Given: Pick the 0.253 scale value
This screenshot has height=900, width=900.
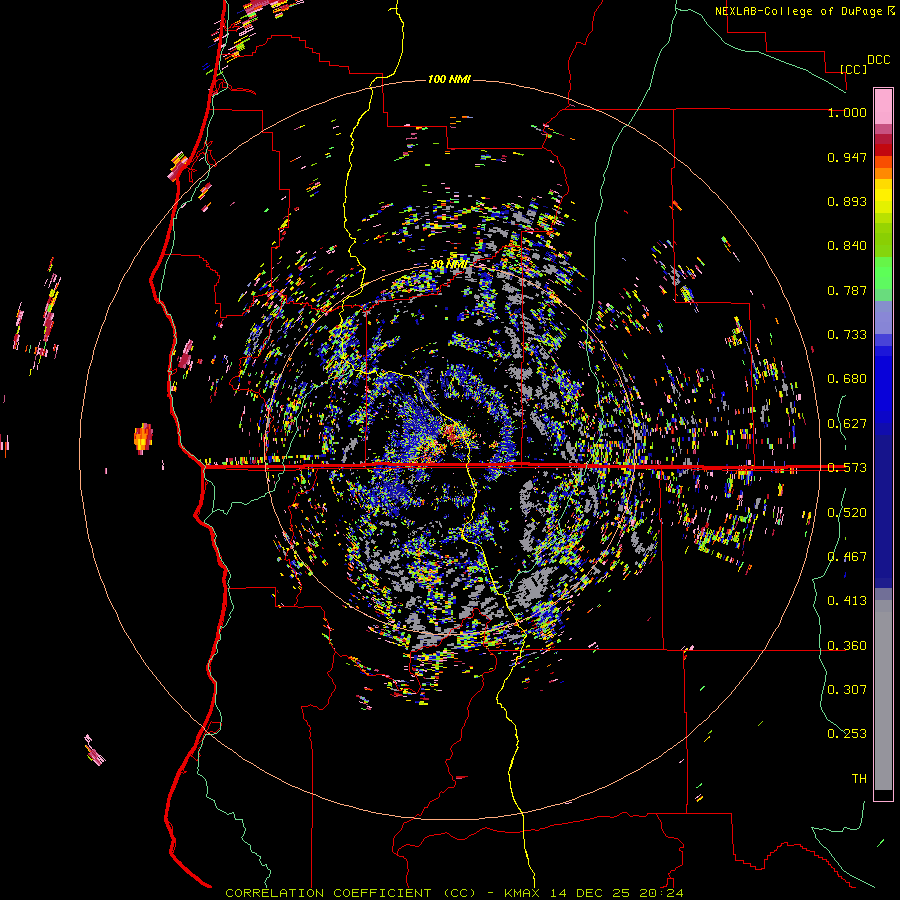Looking at the screenshot, I should [847, 734].
